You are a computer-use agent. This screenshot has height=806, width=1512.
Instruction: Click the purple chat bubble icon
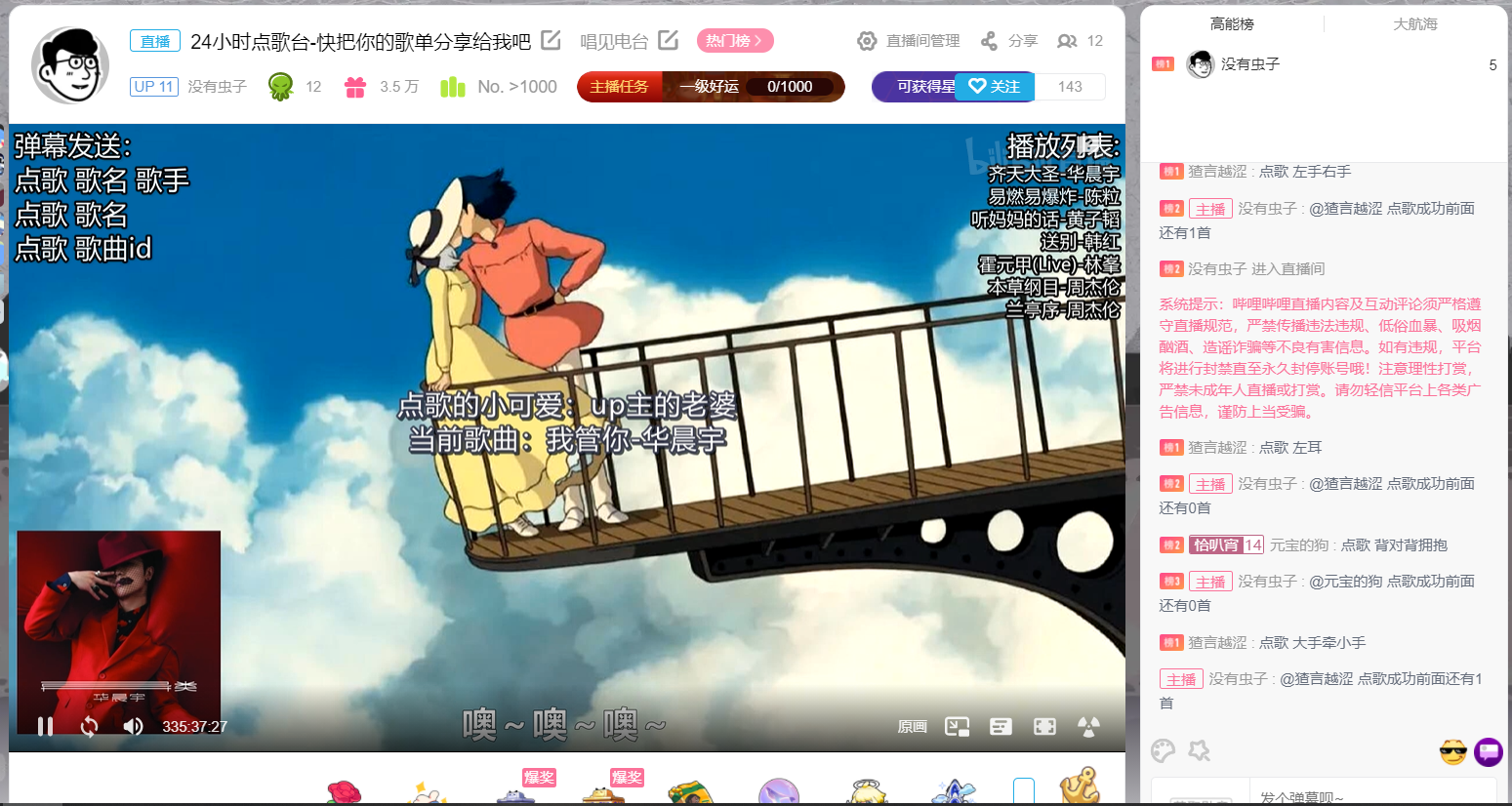pyautogui.click(x=1489, y=751)
